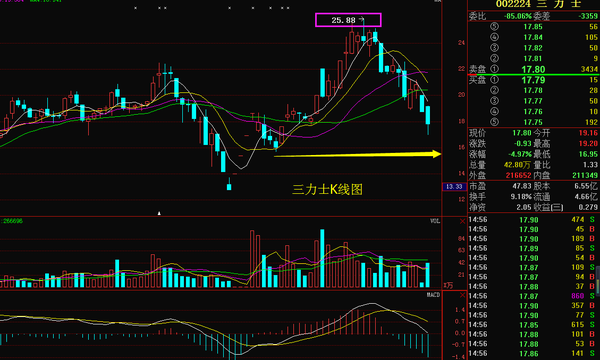Click the yellow arrow annotation on chart

tap(358, 155)
